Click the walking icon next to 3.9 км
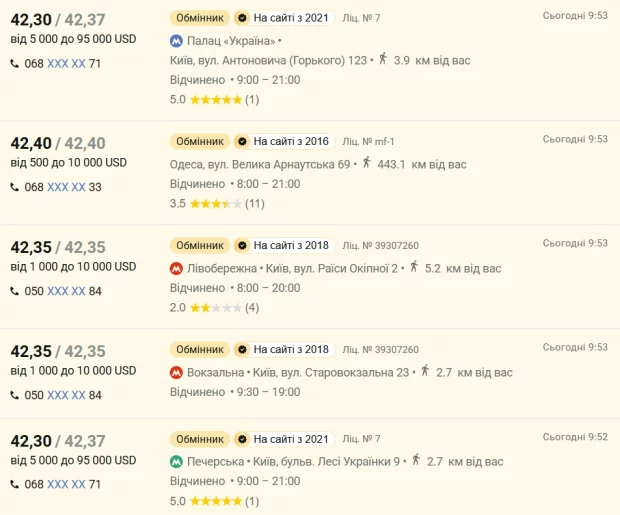Viewport: 620px width, 515px height. (383, 60)
